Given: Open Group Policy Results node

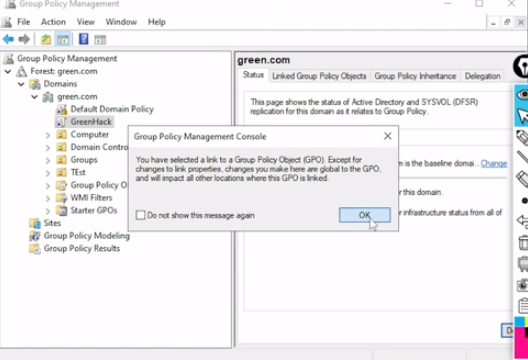Looking at the screenshot, I should click(81, 249).
